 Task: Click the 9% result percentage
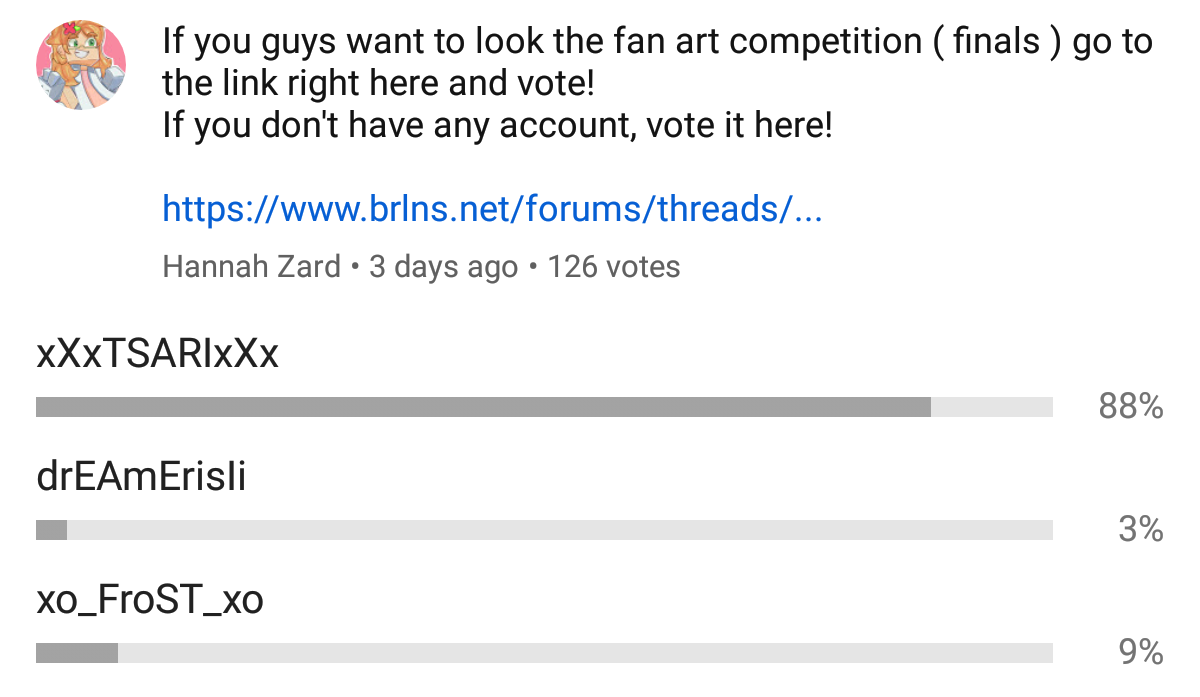1141,653
